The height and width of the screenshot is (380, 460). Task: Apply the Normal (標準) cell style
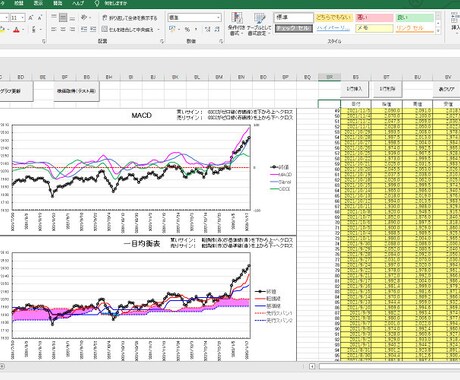(x=294, y=17)
